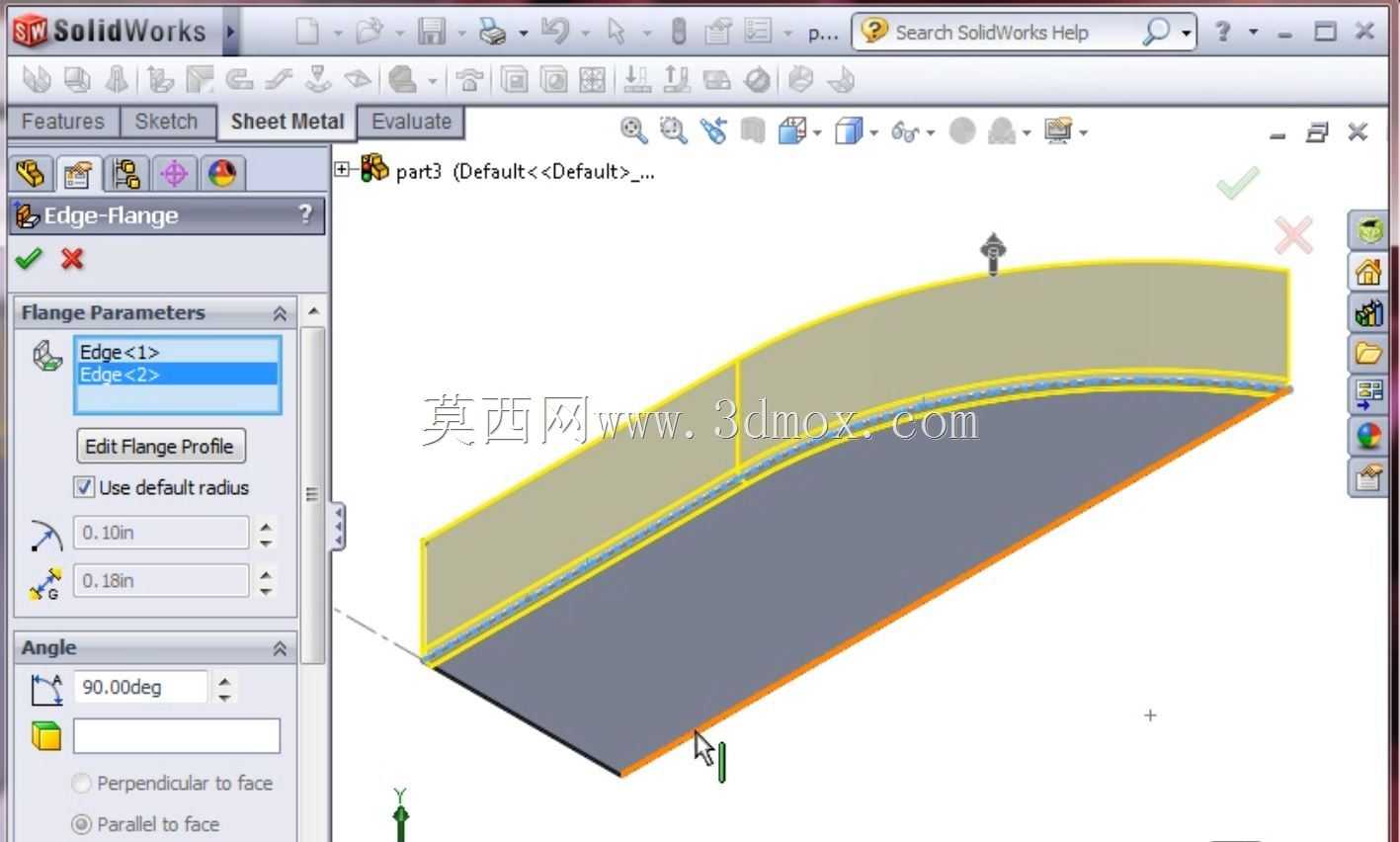1400x842 pixels.
Task: Click the confirmation corner red X in viewport
Action: point(1293,236)
